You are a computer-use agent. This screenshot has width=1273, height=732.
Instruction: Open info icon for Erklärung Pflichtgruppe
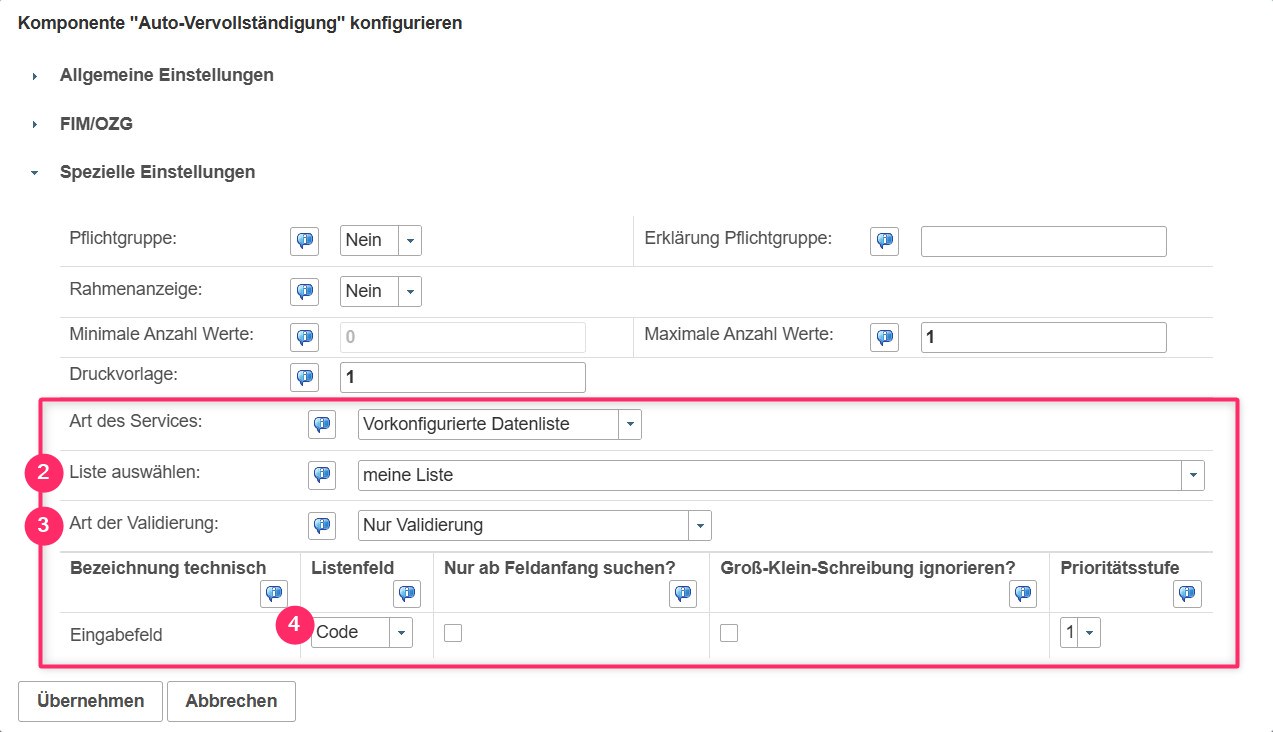coord(884,241)
